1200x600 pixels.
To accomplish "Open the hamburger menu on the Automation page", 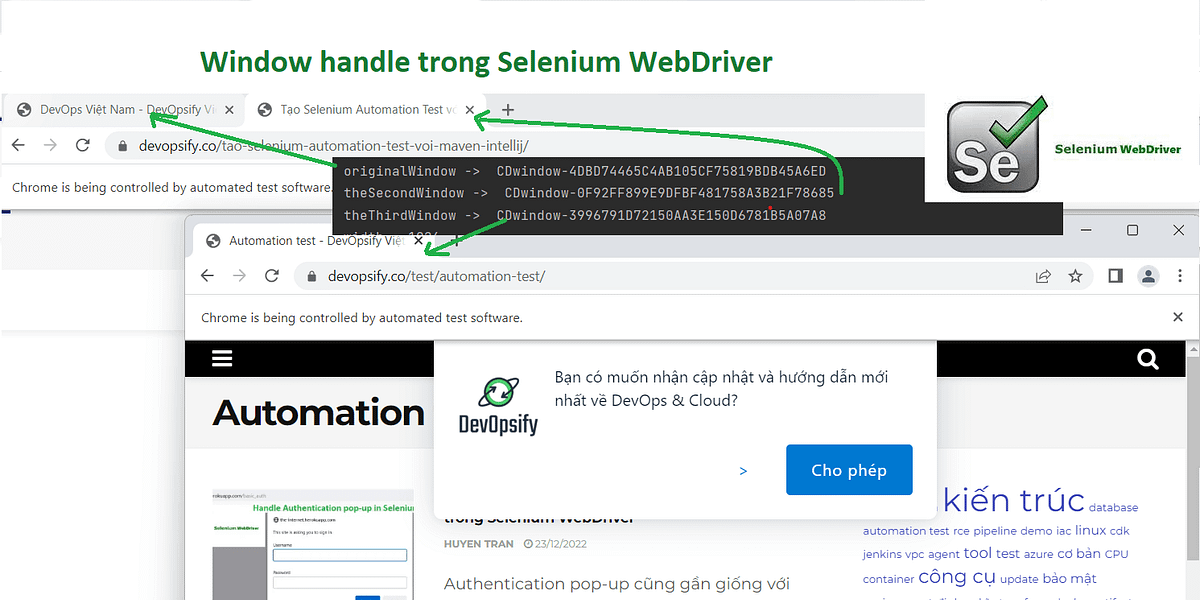I will pos(221,358).
